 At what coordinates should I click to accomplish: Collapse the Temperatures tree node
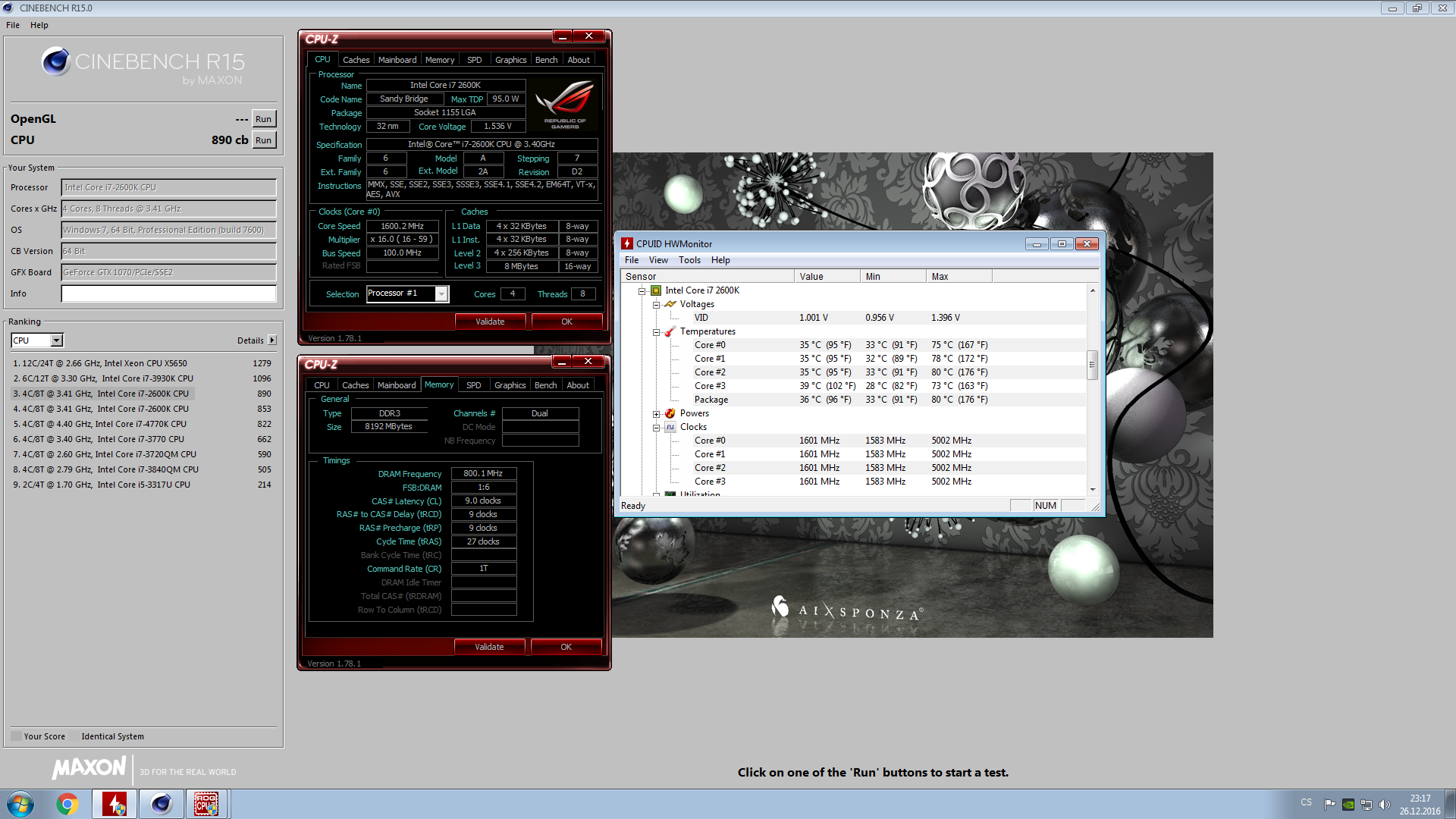(x=657, y=331)
